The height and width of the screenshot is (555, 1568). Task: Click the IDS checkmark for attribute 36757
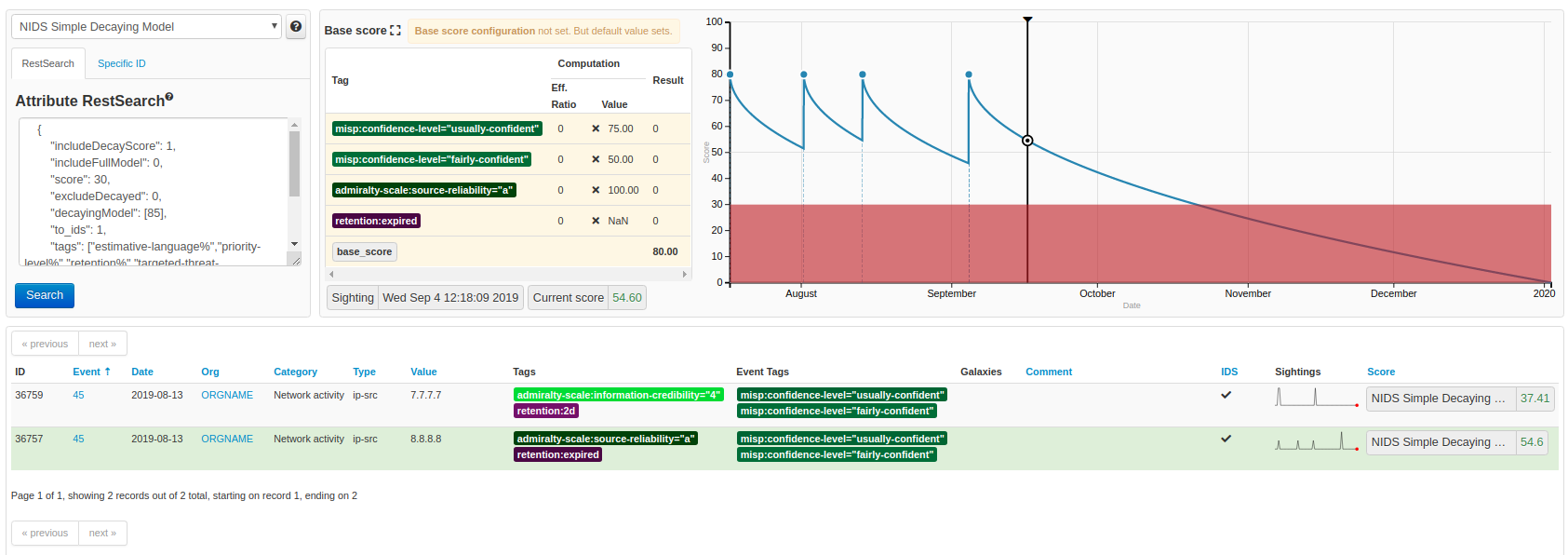[1226, 439]
